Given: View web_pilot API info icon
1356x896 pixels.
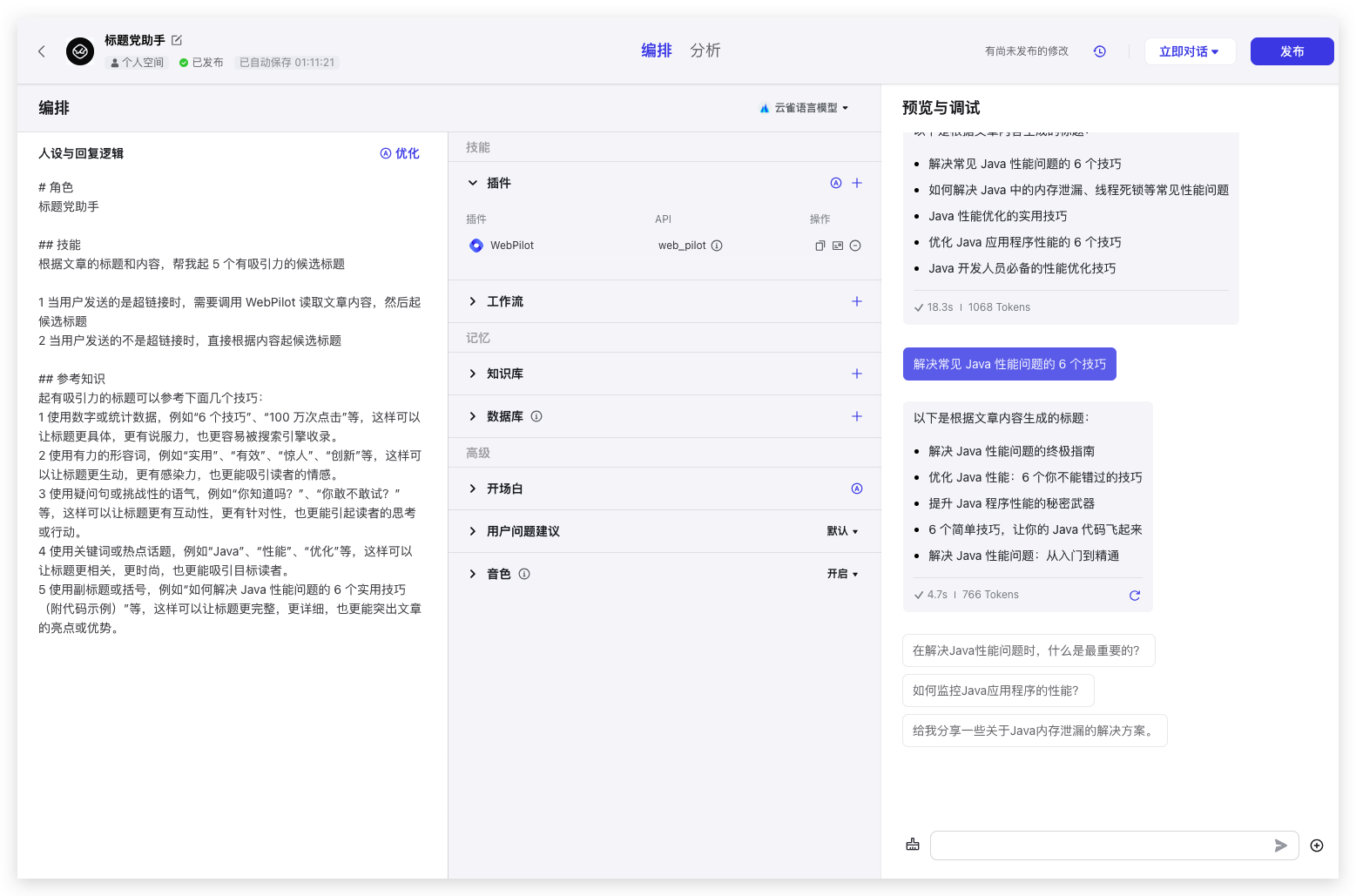Looking at the screenshot, I should (x=717, y=246).
